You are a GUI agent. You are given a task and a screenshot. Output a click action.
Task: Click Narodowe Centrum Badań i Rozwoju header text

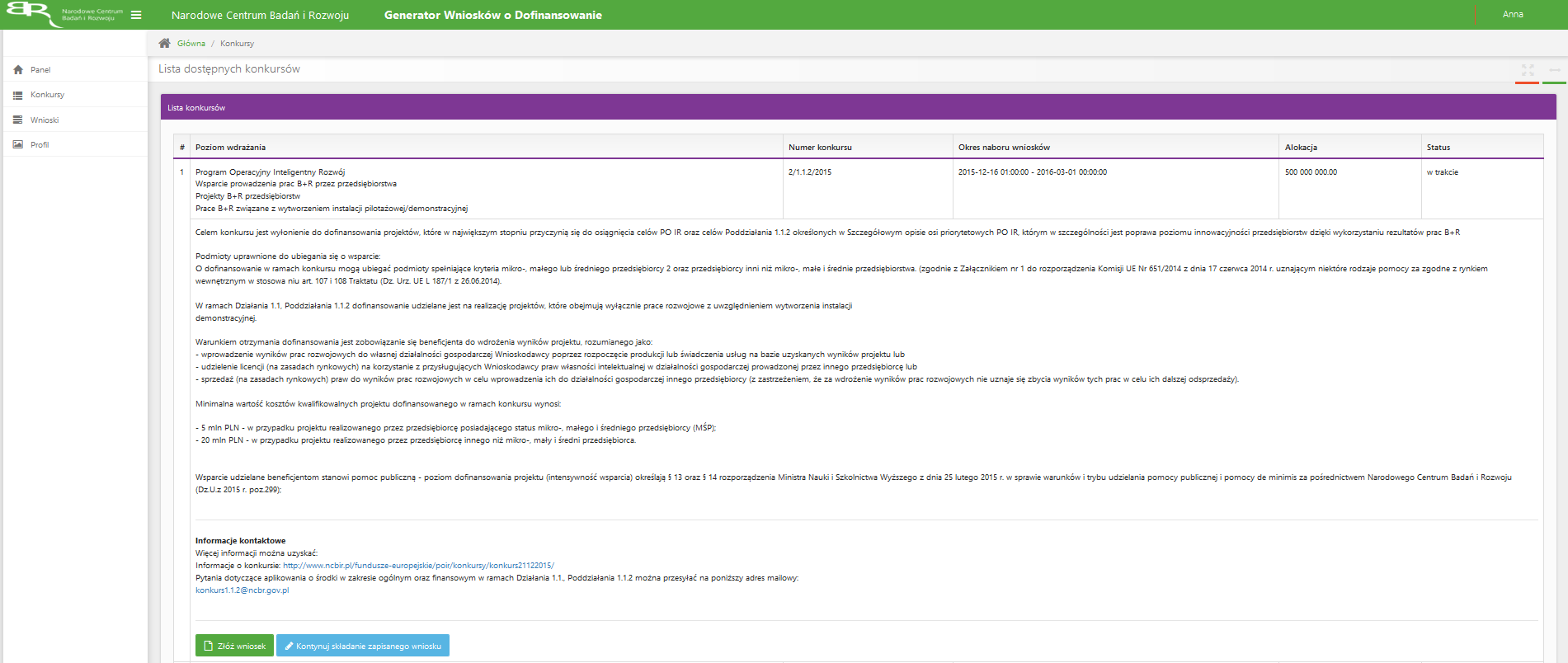coord(260,15)
